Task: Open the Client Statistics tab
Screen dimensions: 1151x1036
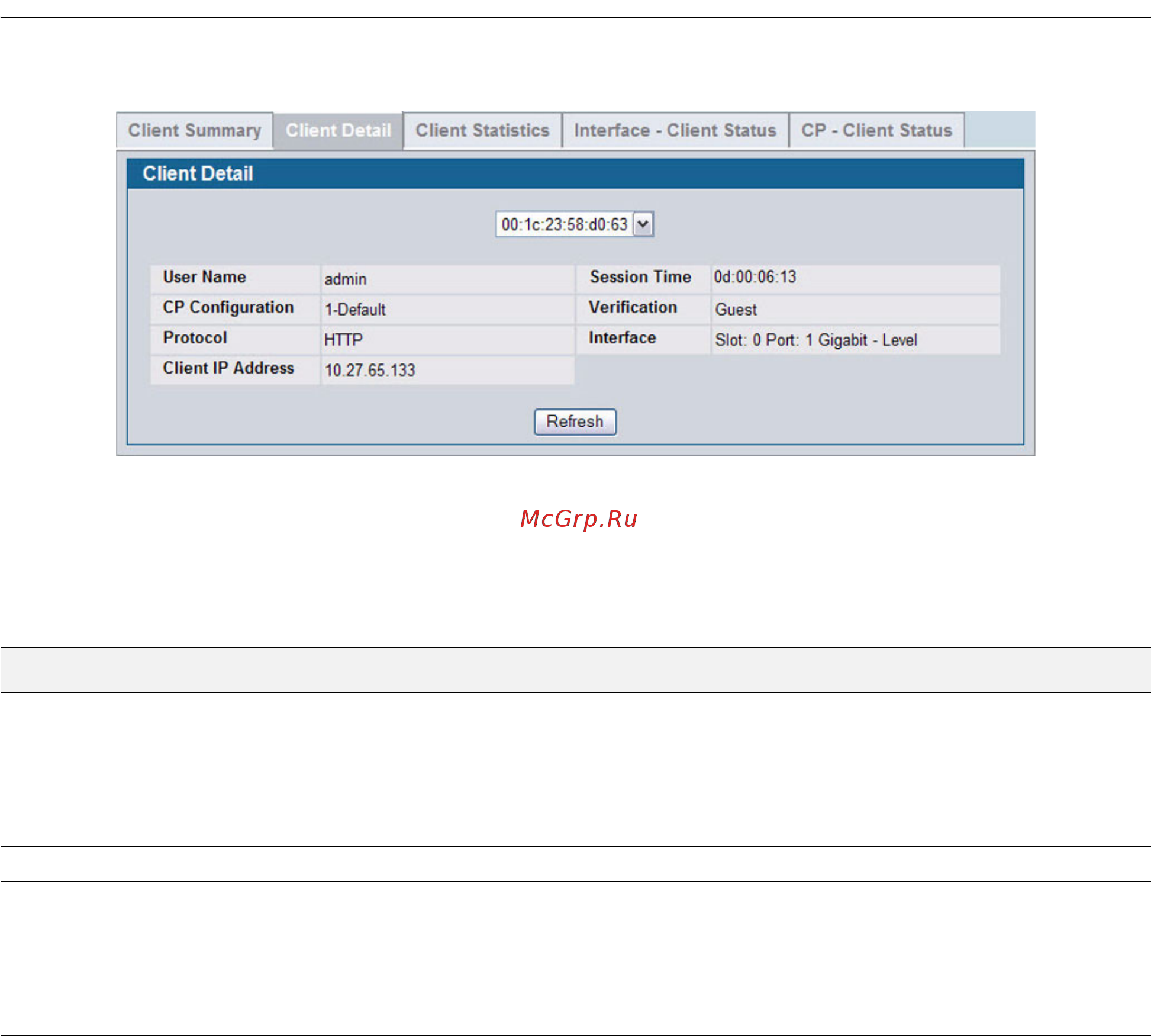Action: point(482,130)
